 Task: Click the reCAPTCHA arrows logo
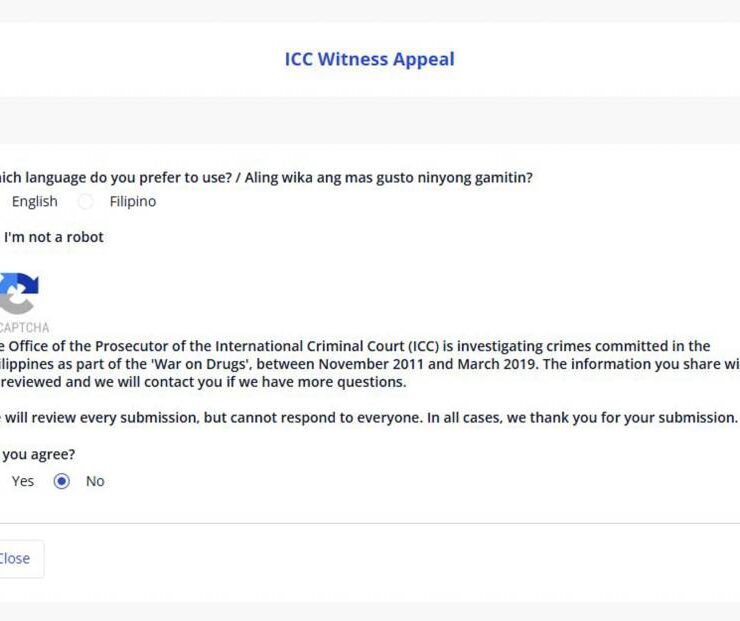click(x=18, y=293)
